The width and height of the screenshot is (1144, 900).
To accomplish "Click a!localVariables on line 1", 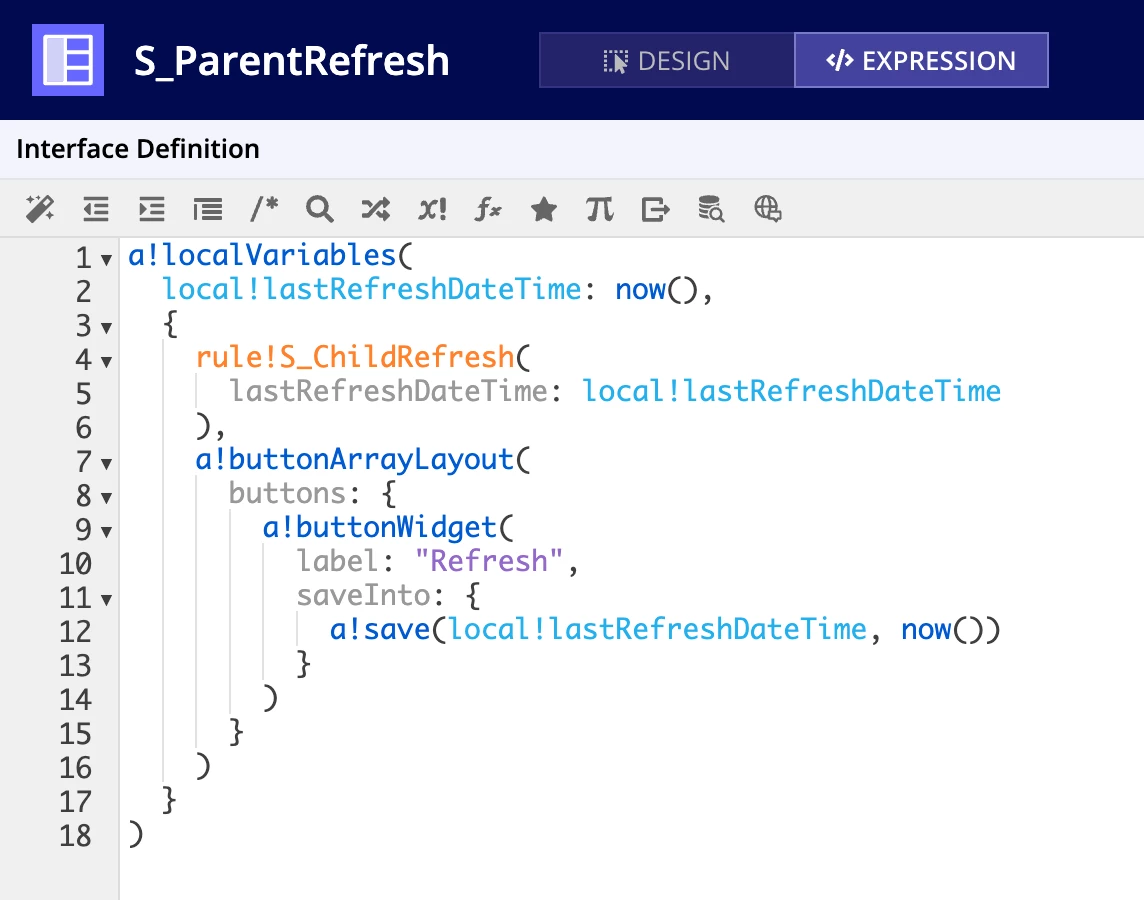I will [x=262, y=255].
